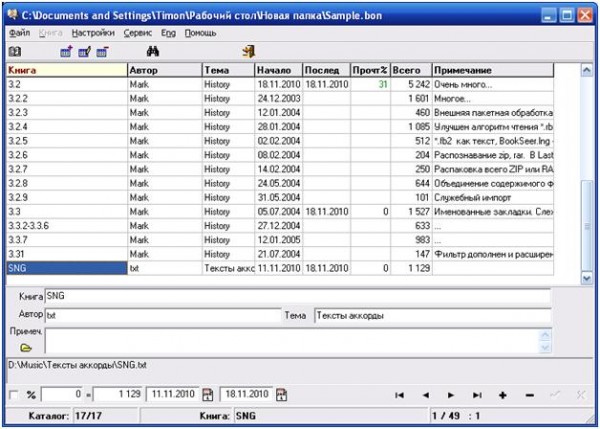The width and height of the screenshot is (600, 429).
Task: Click the exit door toolbar icon
Action: pos(249,51)
